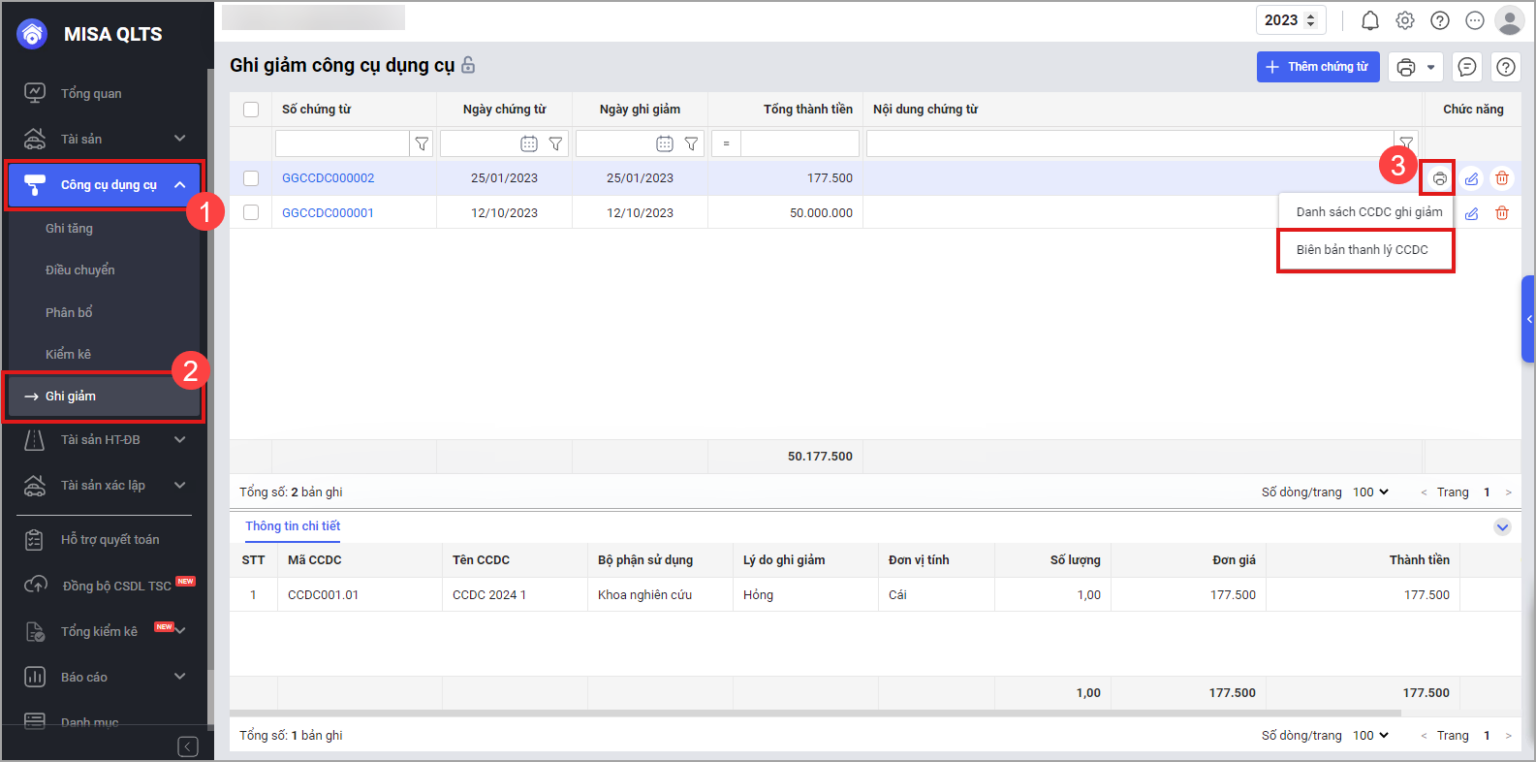Open calendar picker for Ngày ghi giảm filter
1536x762 pixels.
pos(664,144)
